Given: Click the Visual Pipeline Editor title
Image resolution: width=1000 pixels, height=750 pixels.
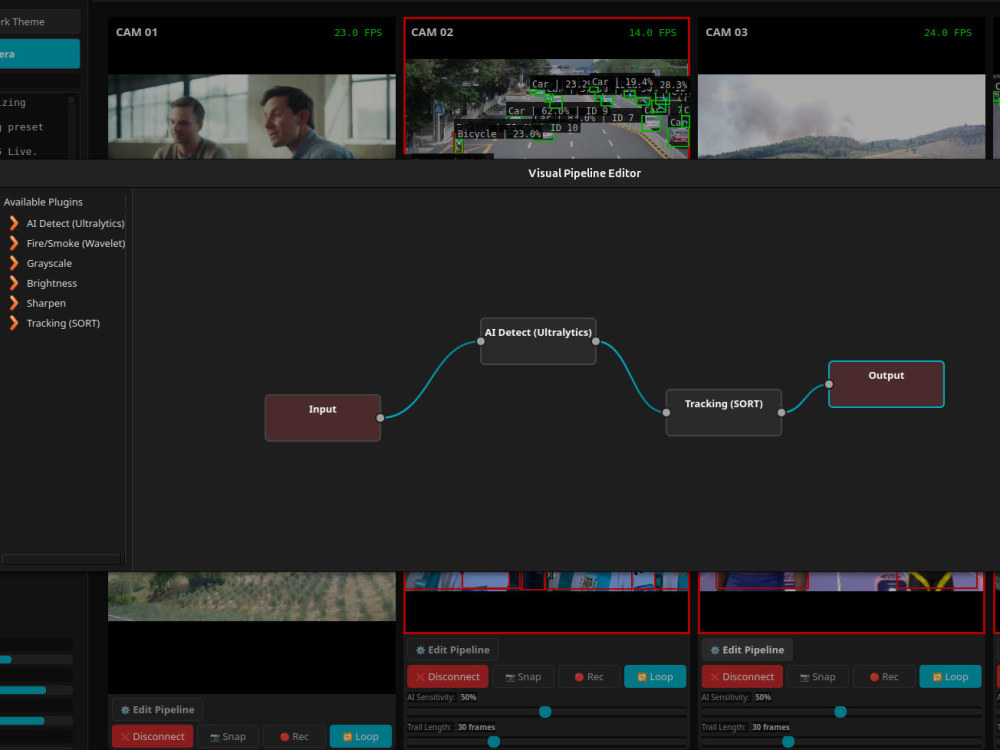Looking at the screenshot, I should 584,173.
